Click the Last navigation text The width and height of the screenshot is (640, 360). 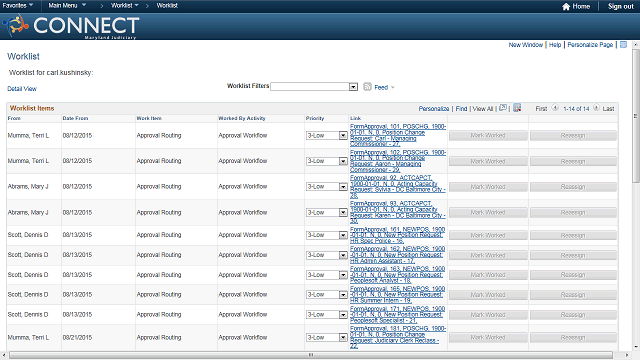click(x=608, y=109)
